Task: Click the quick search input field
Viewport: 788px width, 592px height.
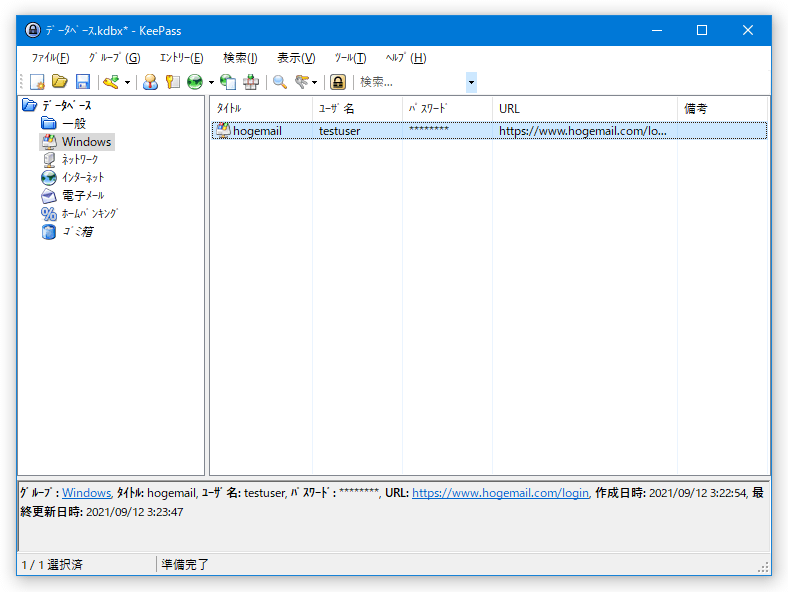Action: (412, 82)
